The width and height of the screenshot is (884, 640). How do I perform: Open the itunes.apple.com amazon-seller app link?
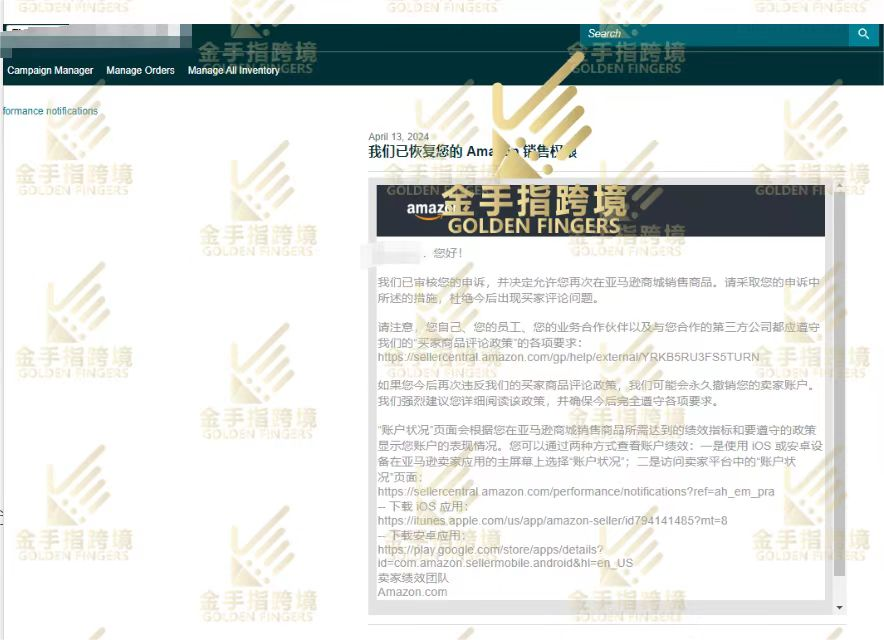(552, 520)
